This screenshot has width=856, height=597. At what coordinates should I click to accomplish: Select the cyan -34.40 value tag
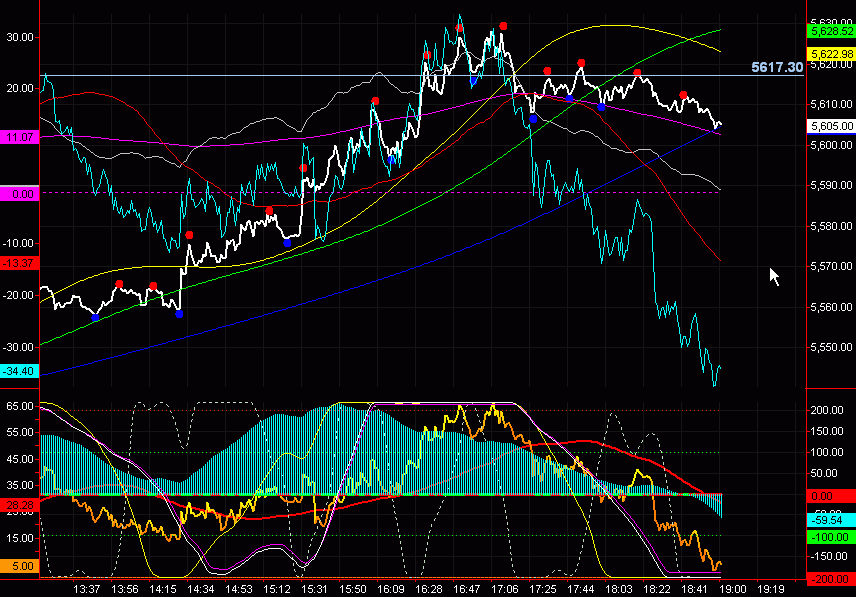coord(20,371)
